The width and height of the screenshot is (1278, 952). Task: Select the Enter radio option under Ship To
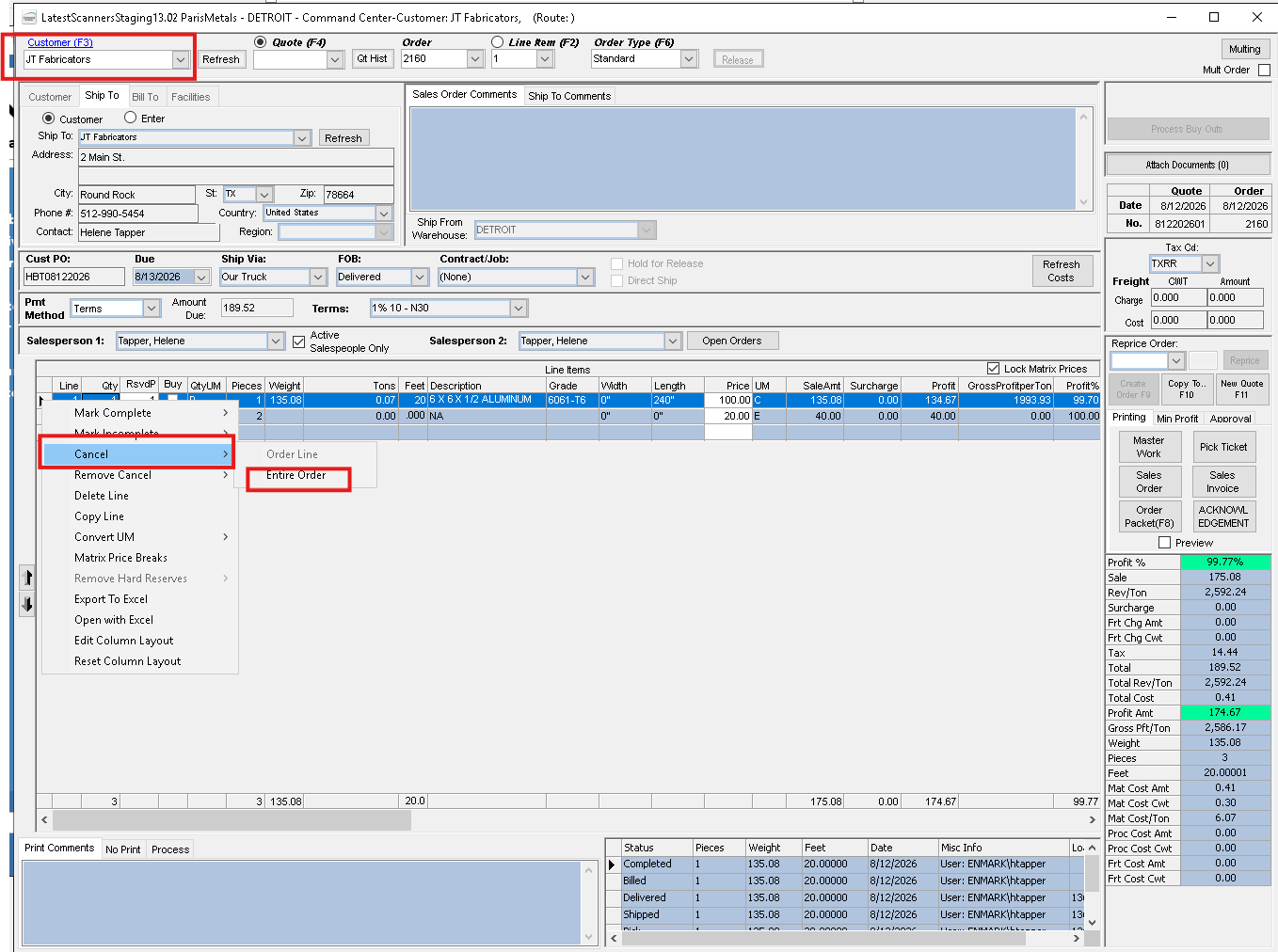pos(130,118)
